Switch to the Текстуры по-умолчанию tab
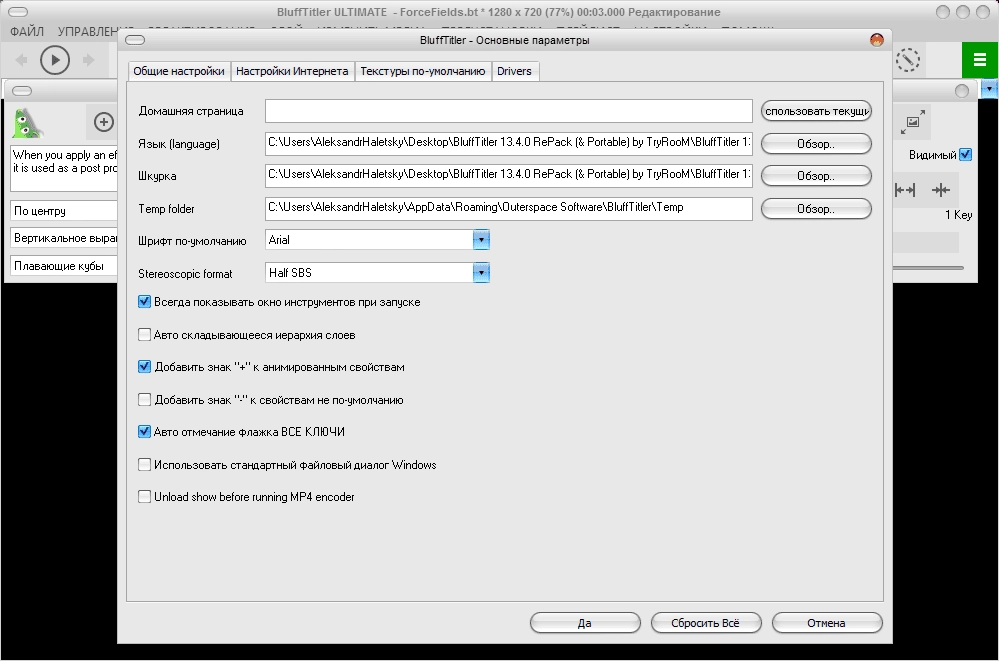 (422, 71)
